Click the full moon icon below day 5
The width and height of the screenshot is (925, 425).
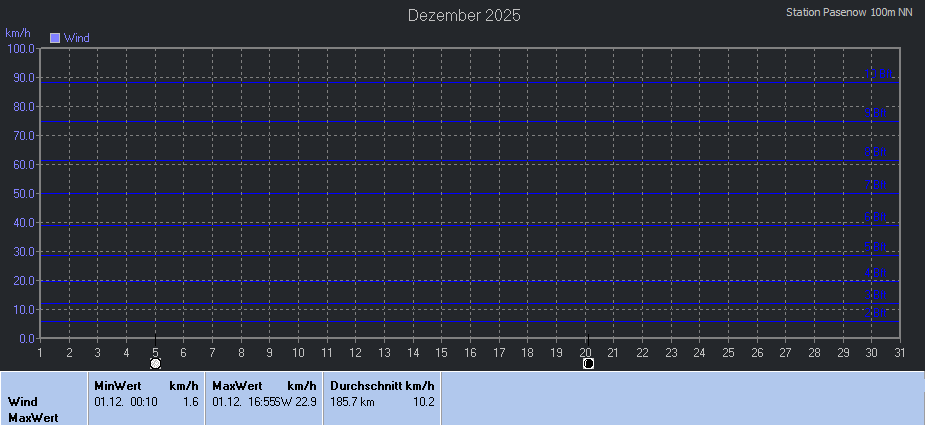[155, 364]
